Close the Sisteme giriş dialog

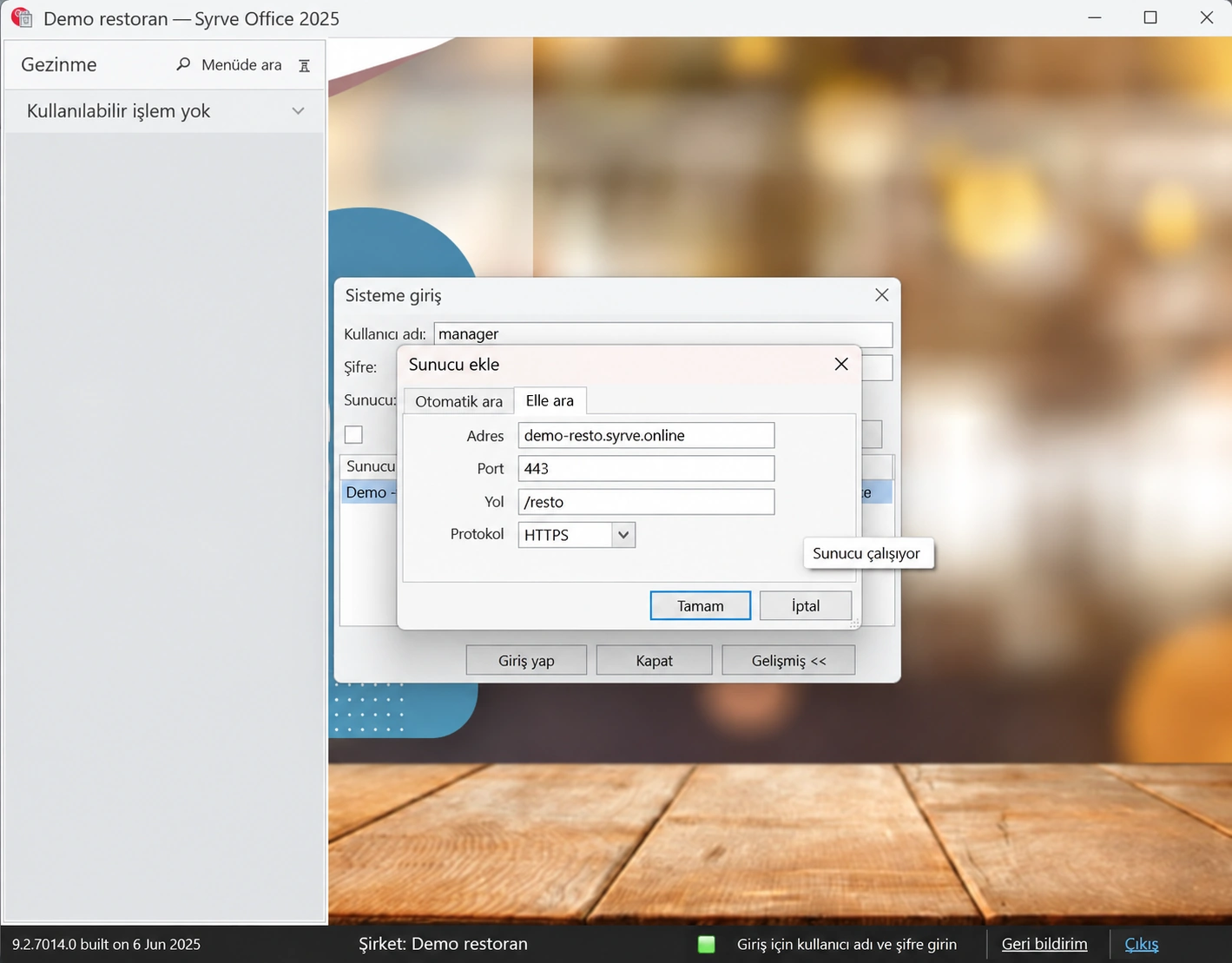[x=882, y=295]
